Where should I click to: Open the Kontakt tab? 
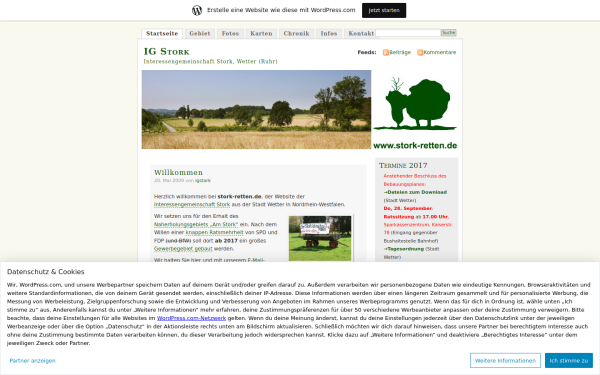point(361,34)
